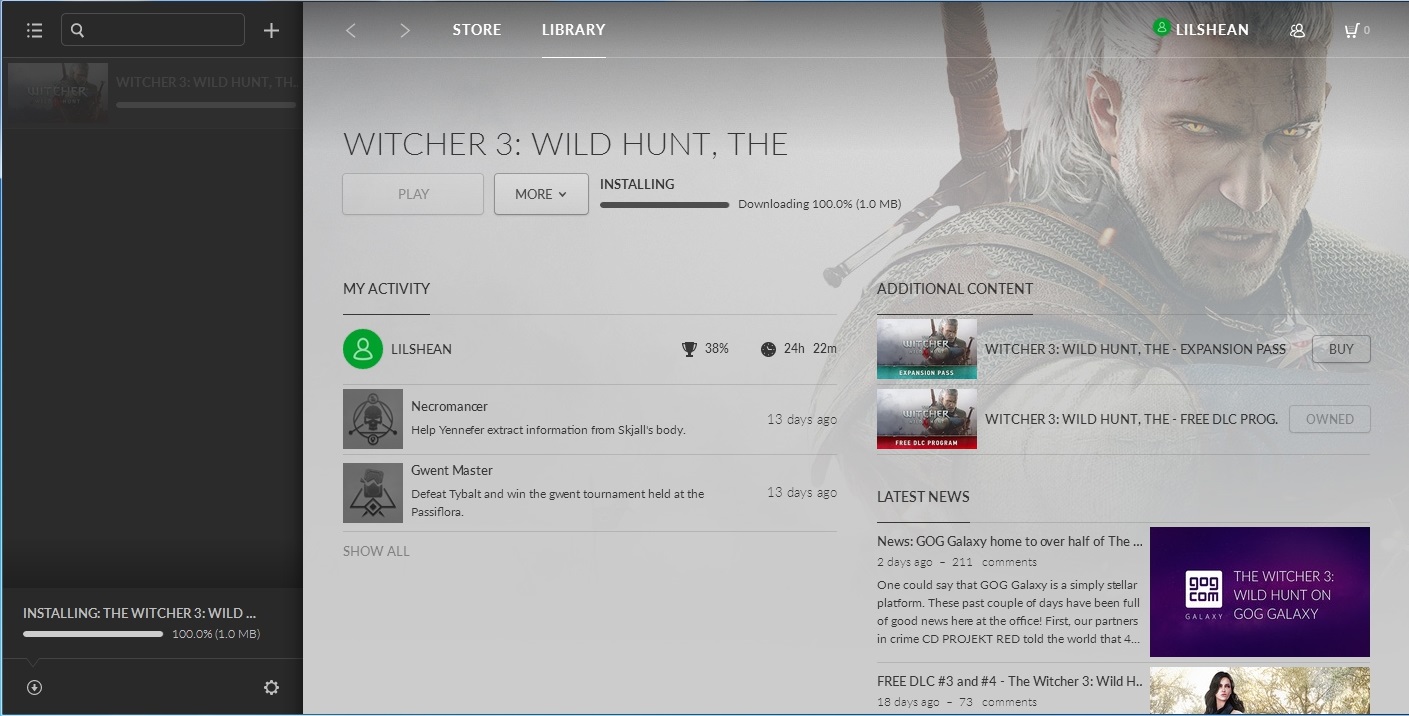Click the green LILSHEAN avatar in header
1409x716 pixels.
[x=1161, y=28]
